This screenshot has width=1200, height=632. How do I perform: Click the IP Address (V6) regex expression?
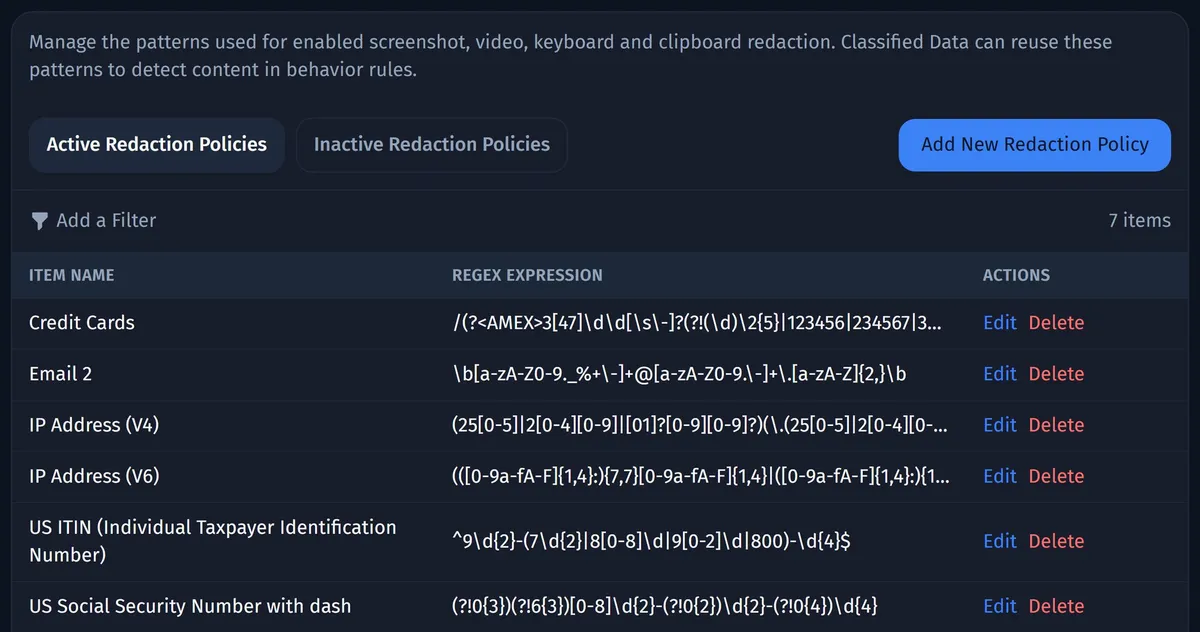tap(700, 476)
